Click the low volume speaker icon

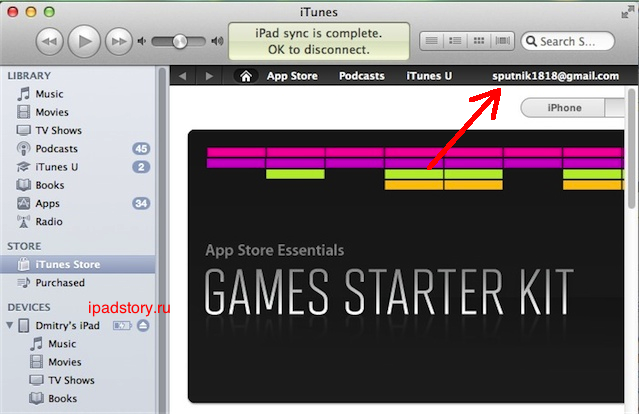[141, 41]
